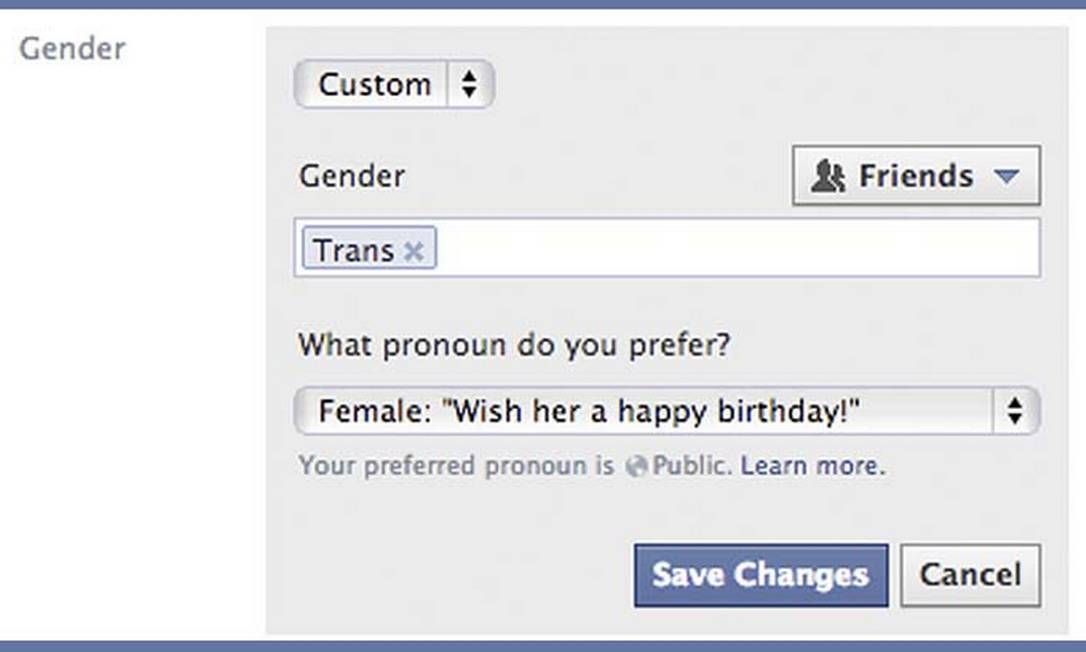Cancel the gender edit
The image size is (1086, 652).
[970, 575]
